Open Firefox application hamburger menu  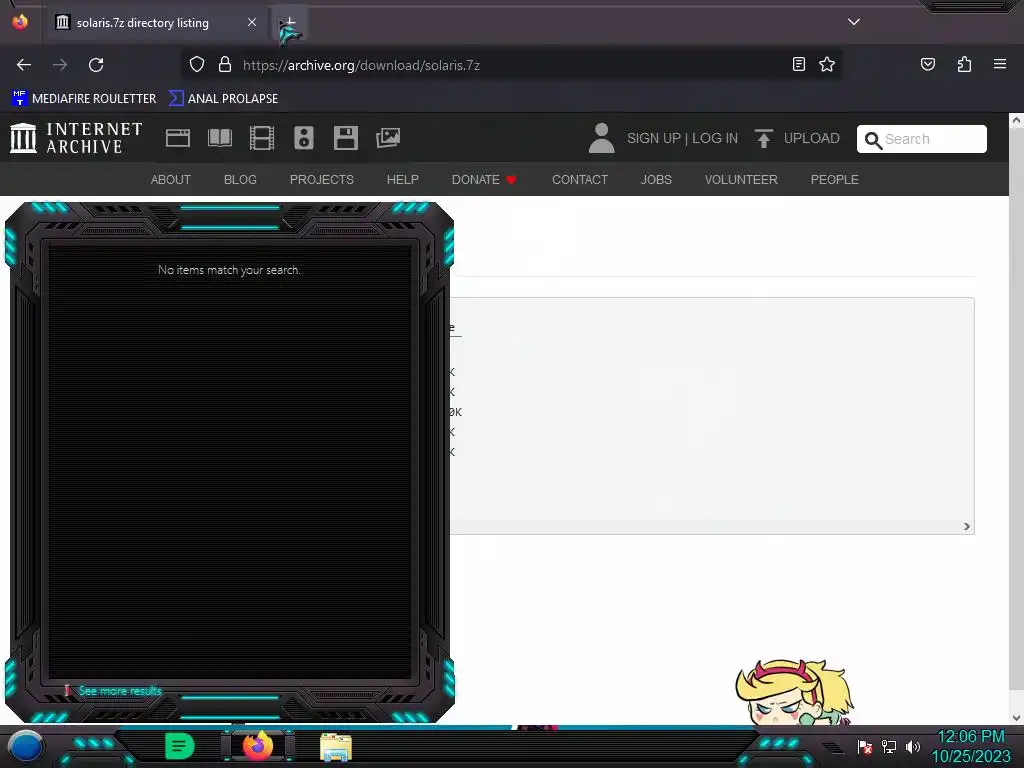(x=999, y=64)
